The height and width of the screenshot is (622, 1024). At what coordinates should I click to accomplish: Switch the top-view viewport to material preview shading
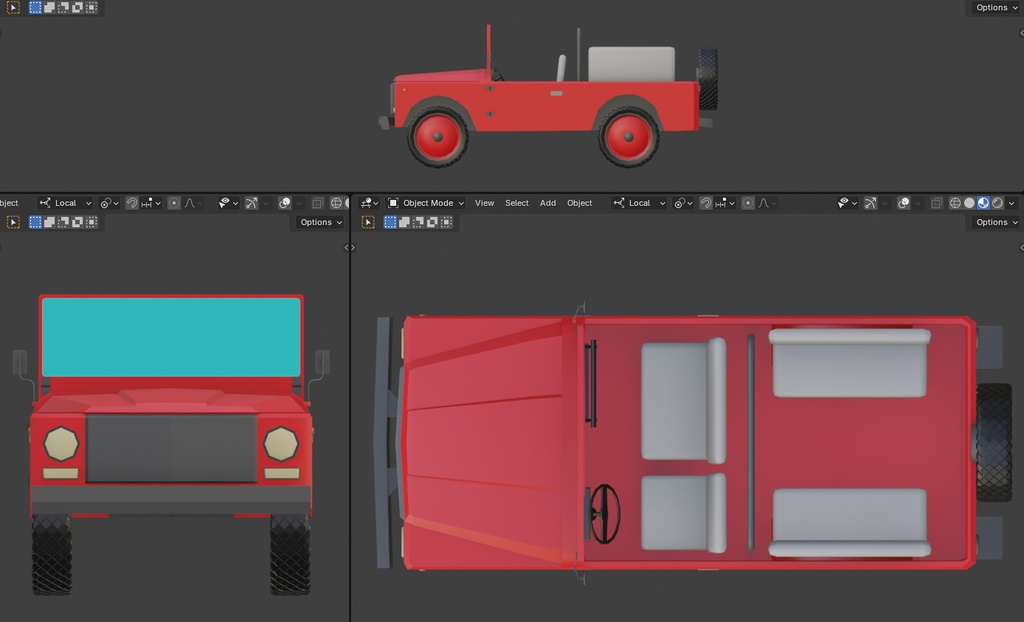point(983,203)
